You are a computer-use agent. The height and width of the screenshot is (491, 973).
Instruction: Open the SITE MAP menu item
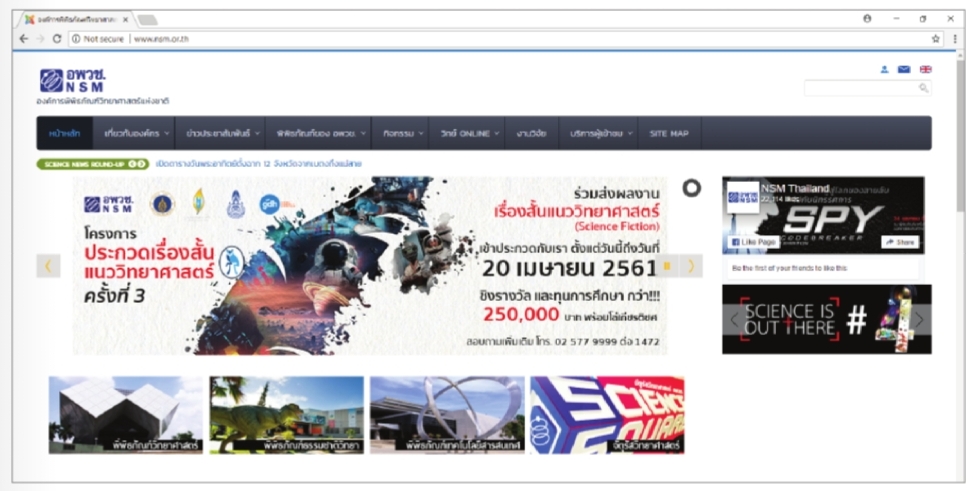668,133
